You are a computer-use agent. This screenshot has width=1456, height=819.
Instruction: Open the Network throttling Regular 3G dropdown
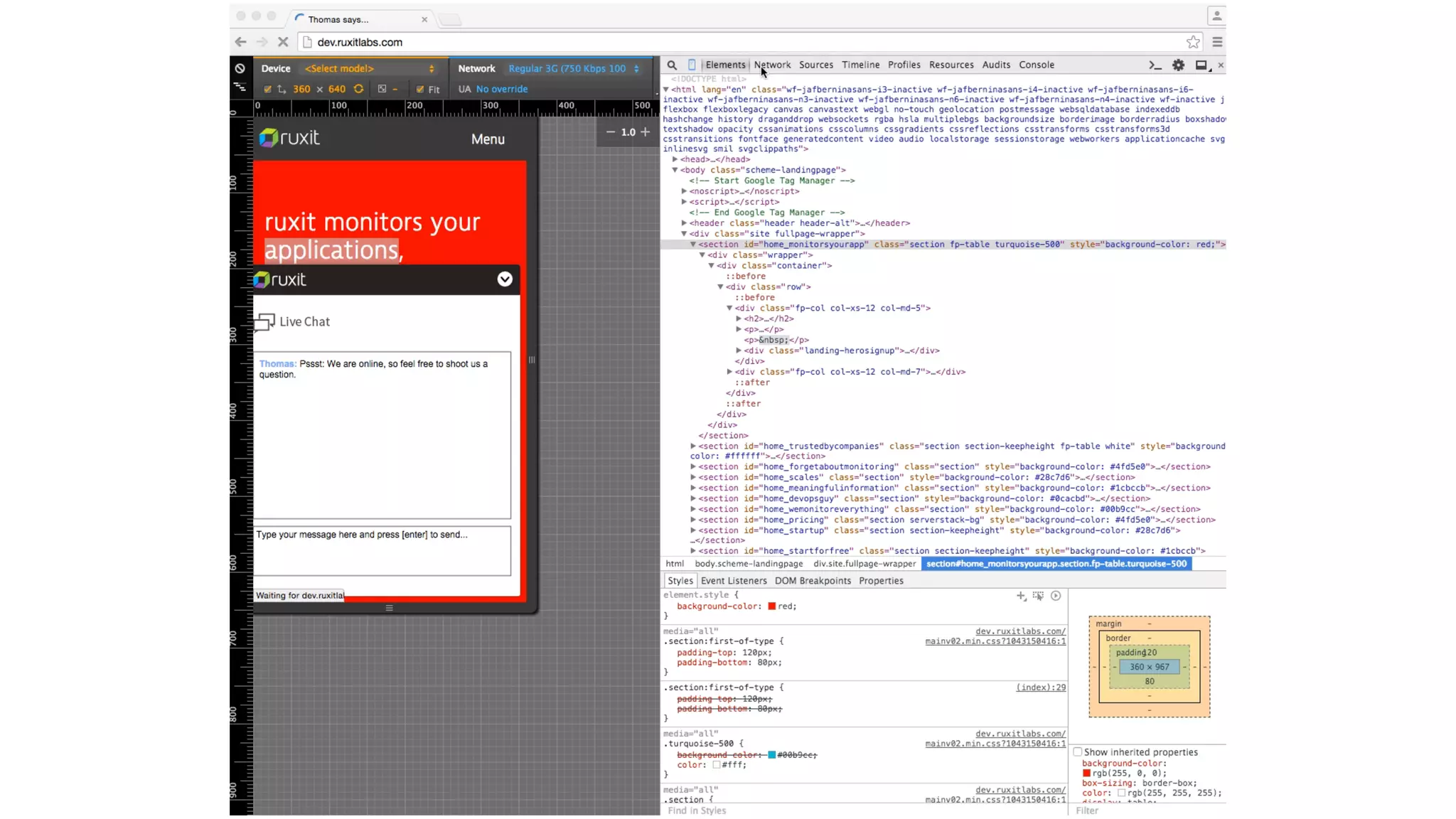tap(573, 68)
